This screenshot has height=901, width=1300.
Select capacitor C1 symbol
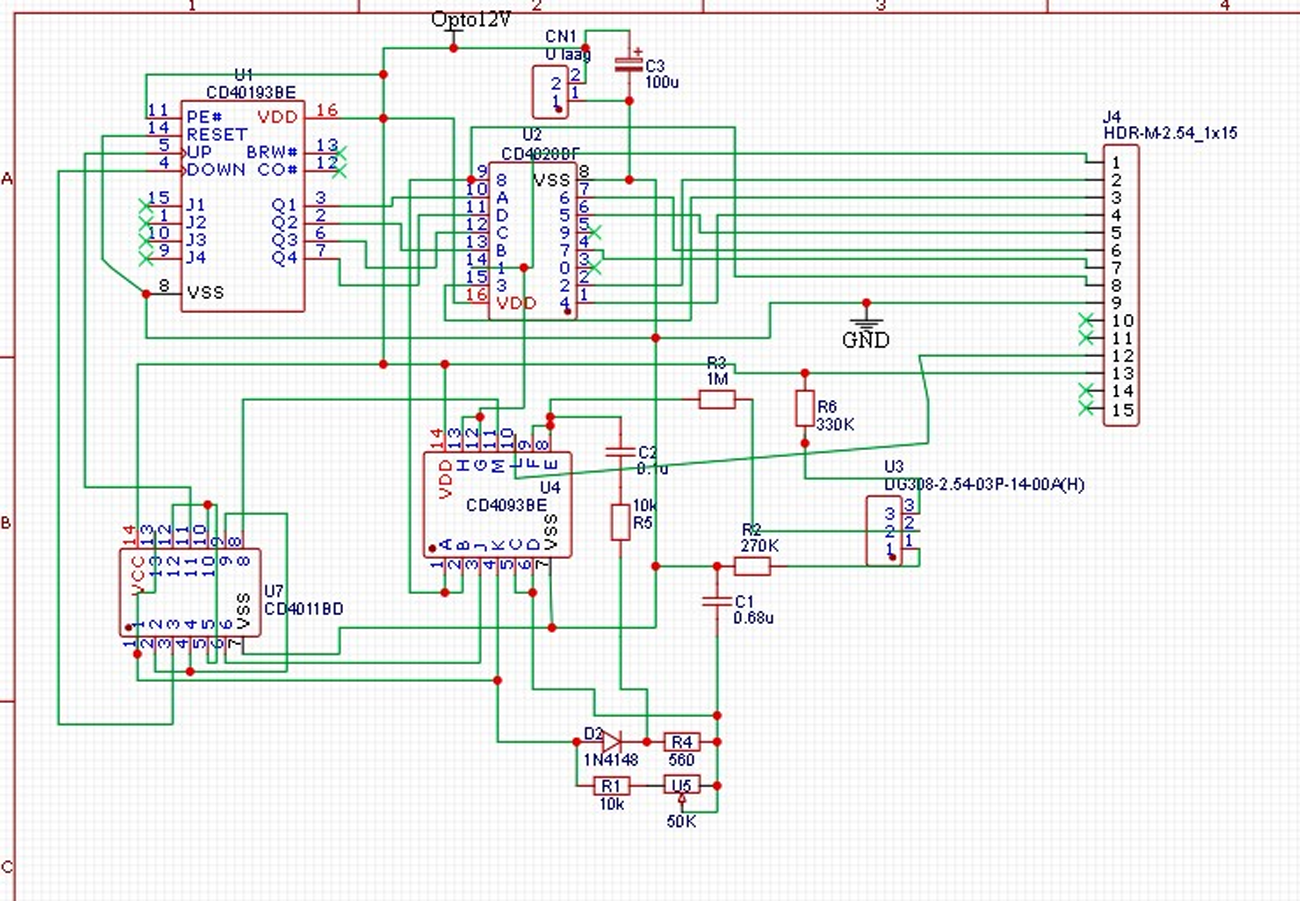tap(716, 602)
